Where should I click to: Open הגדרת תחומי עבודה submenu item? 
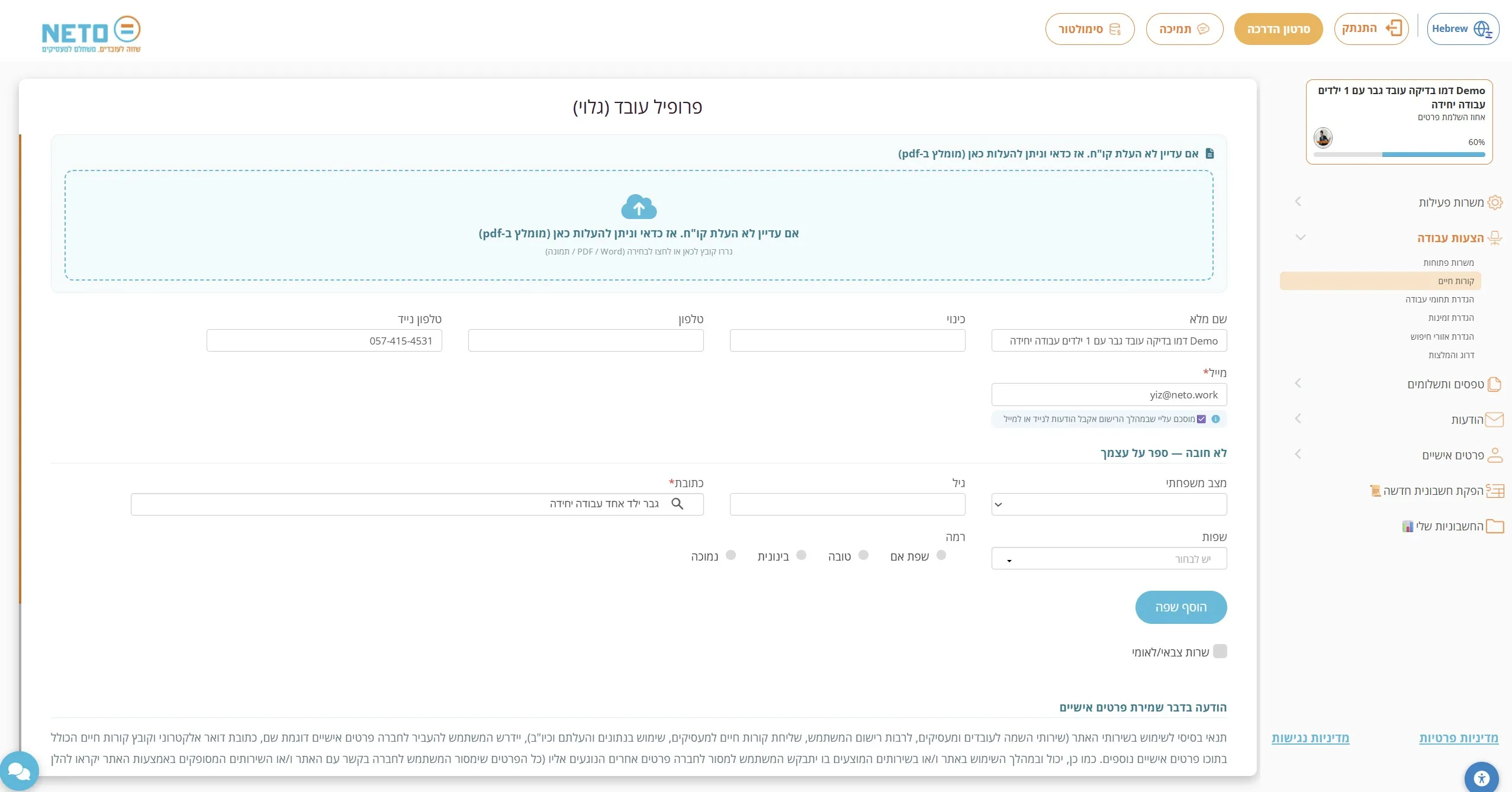pyautogui.click(x=1440, y=300)
